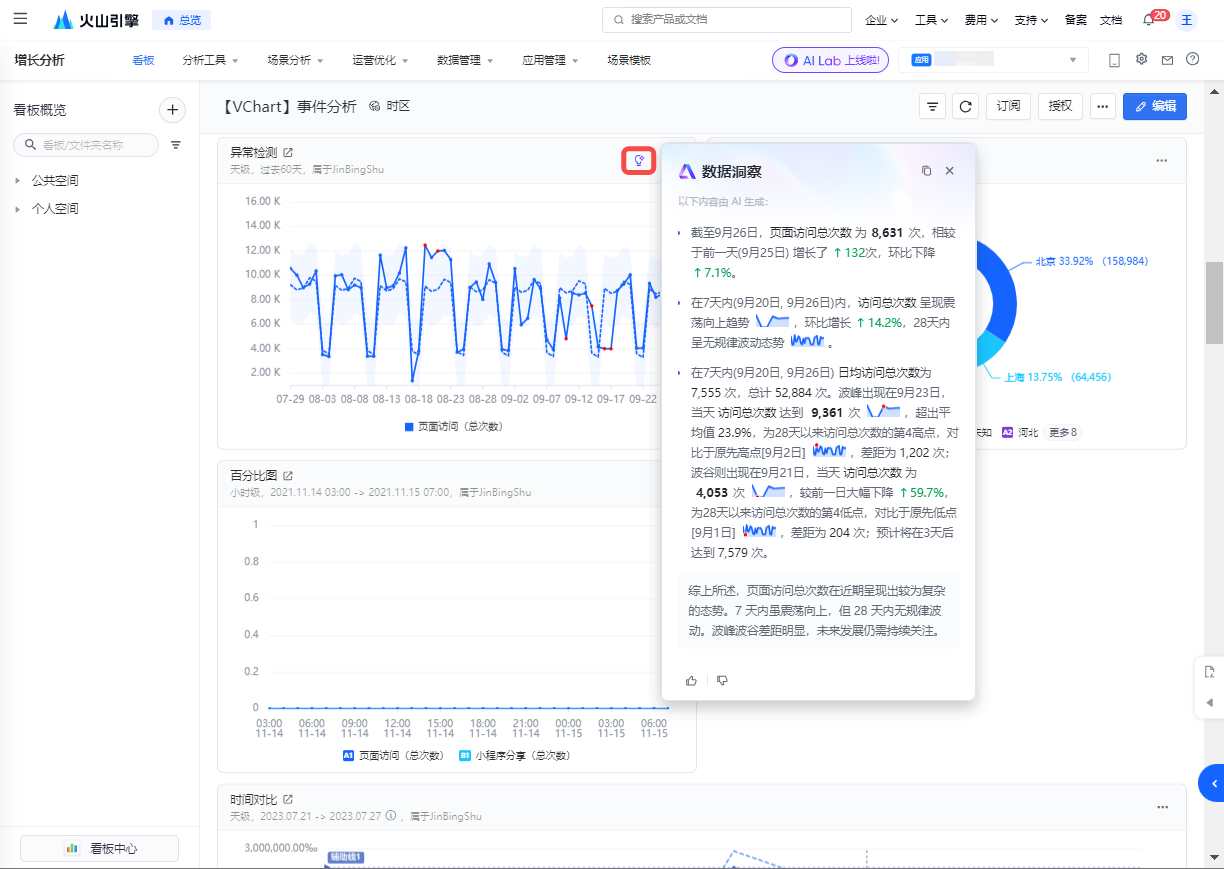Expand the 公共空间 tree node

tap(17, 181)
